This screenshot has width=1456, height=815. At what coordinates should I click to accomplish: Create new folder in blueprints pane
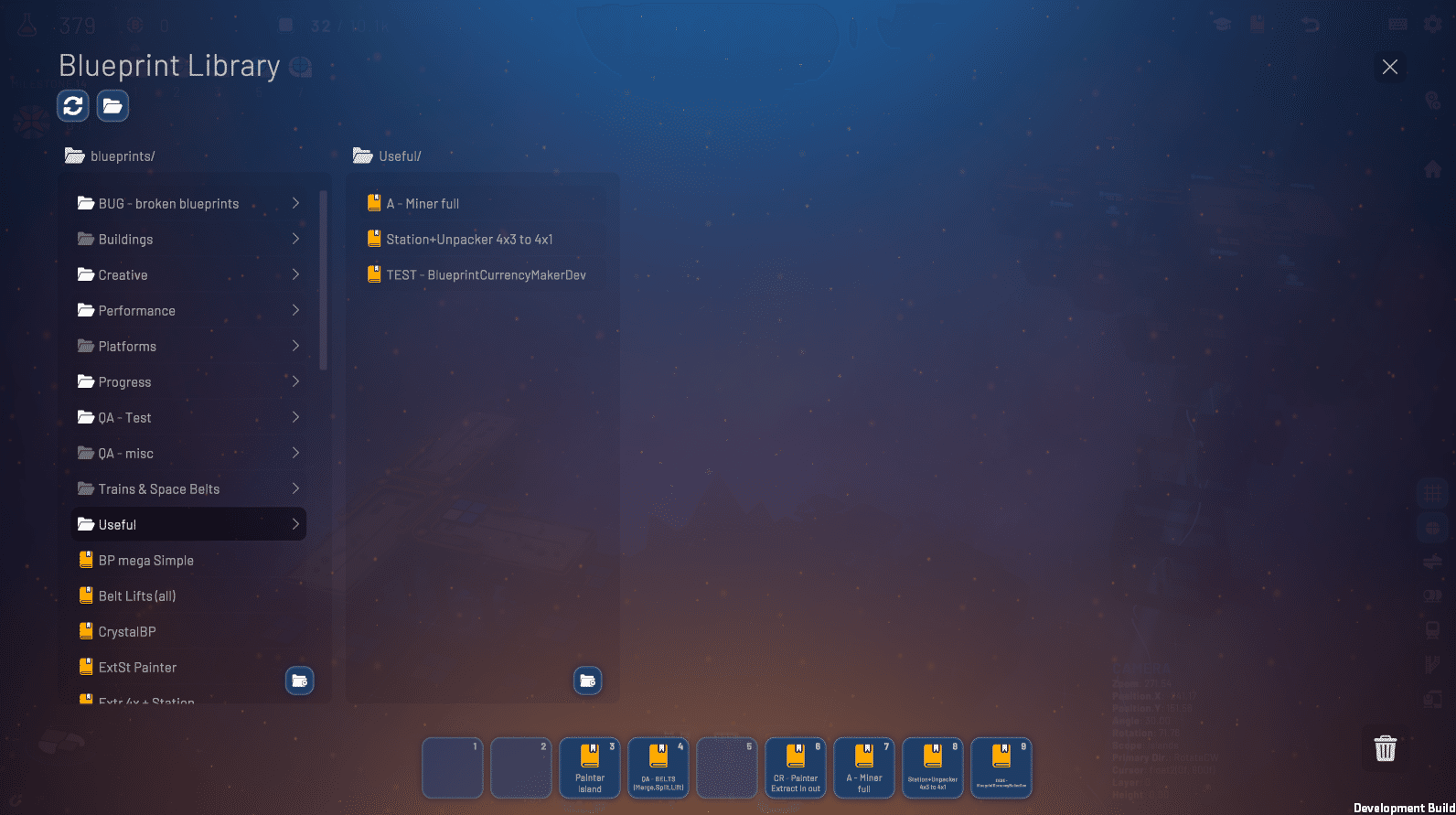click(x=299, y=681)
